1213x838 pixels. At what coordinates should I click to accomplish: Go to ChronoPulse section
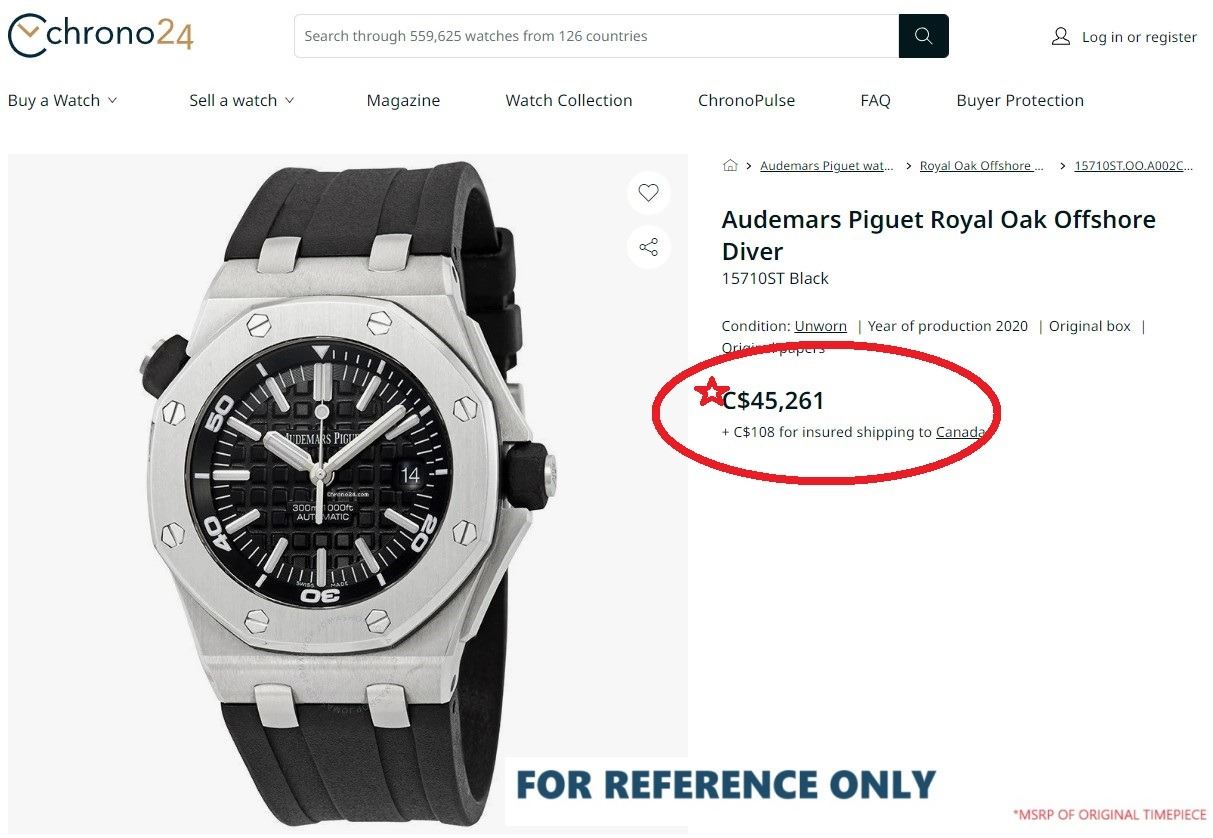[746, 100]
